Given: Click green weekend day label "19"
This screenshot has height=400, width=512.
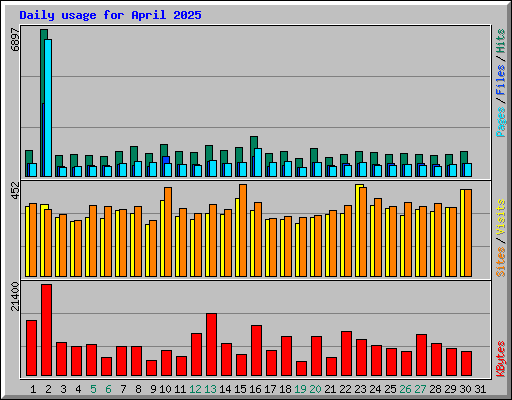Looking at the screenshot, I should [x=300, y=389].
